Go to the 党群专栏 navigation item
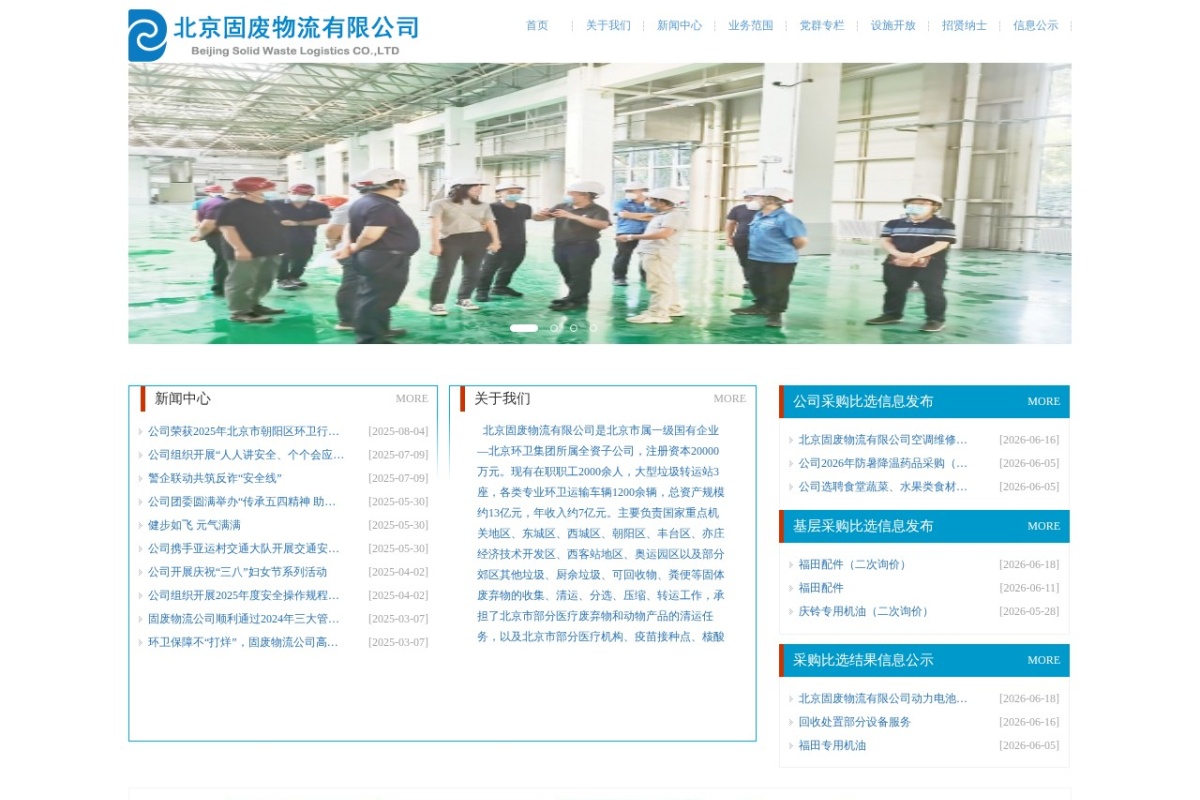The height and width of the screenshot is (800, 1200). coord(822,26)
